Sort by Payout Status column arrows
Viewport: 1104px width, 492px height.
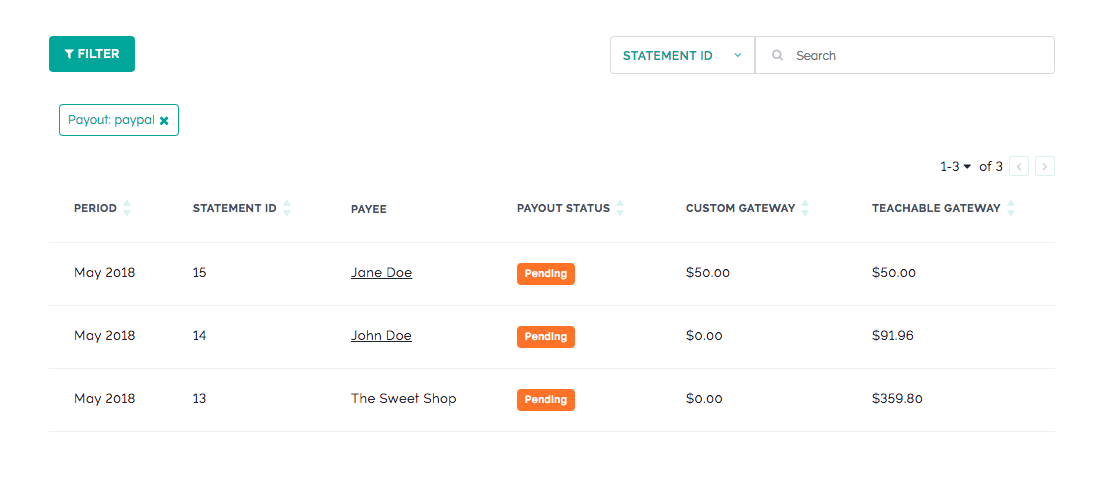(620, 208)
